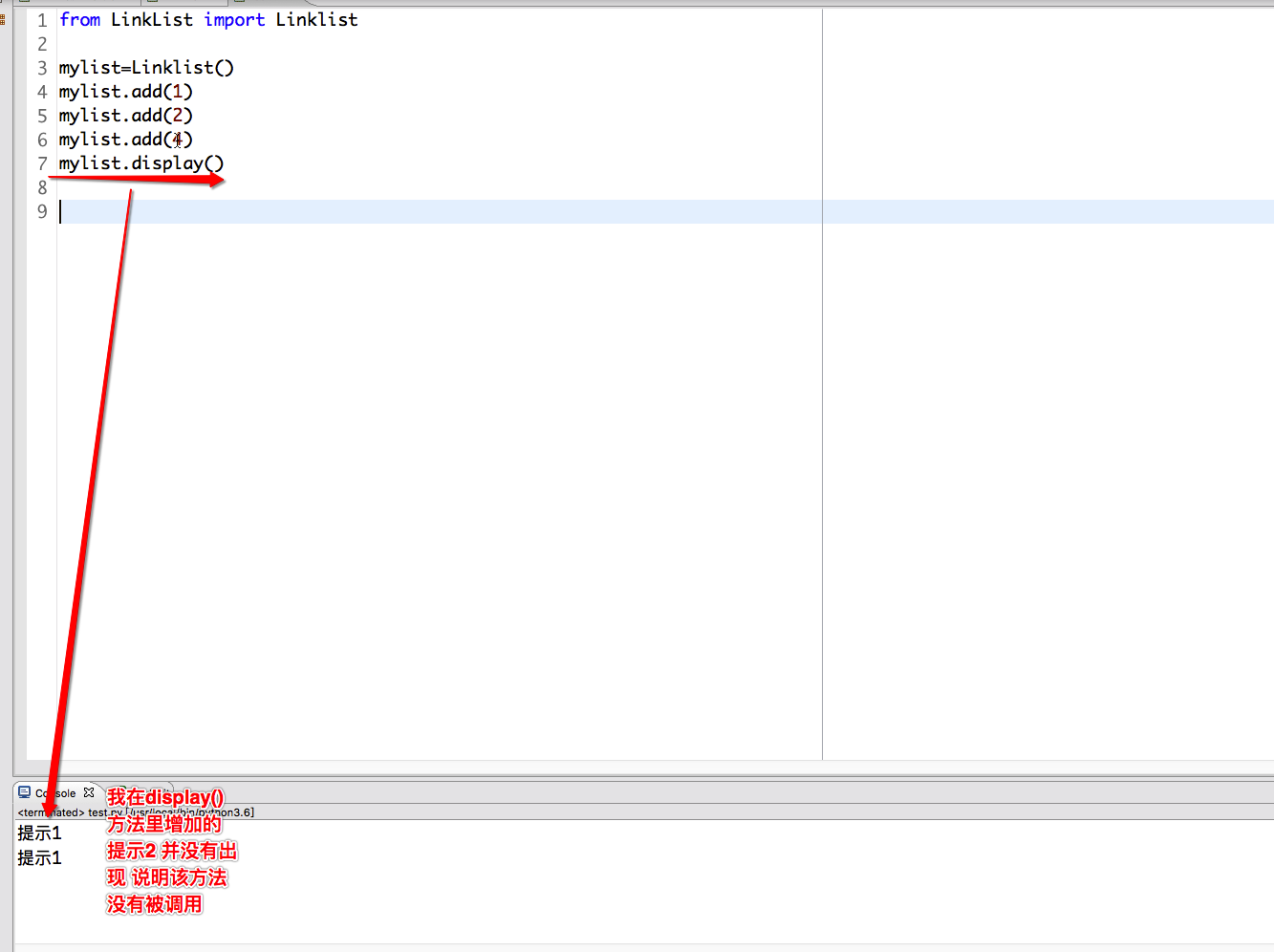Click line number 1 in the gutter
This screenshot has height=952, width=1274.
point(42,20)
